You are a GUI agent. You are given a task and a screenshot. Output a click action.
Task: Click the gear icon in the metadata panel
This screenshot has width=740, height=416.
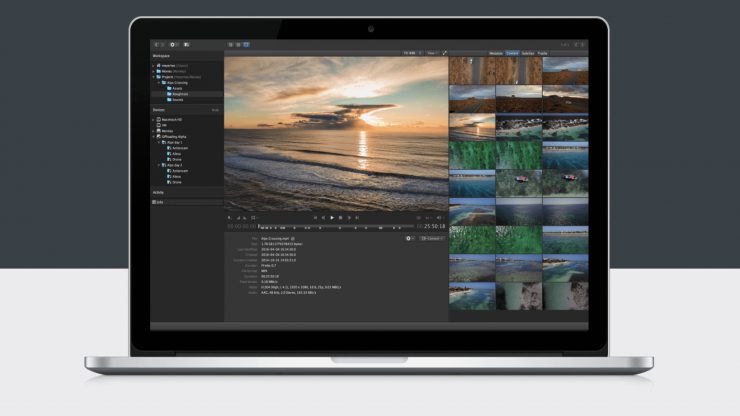(x=410, y=238)
